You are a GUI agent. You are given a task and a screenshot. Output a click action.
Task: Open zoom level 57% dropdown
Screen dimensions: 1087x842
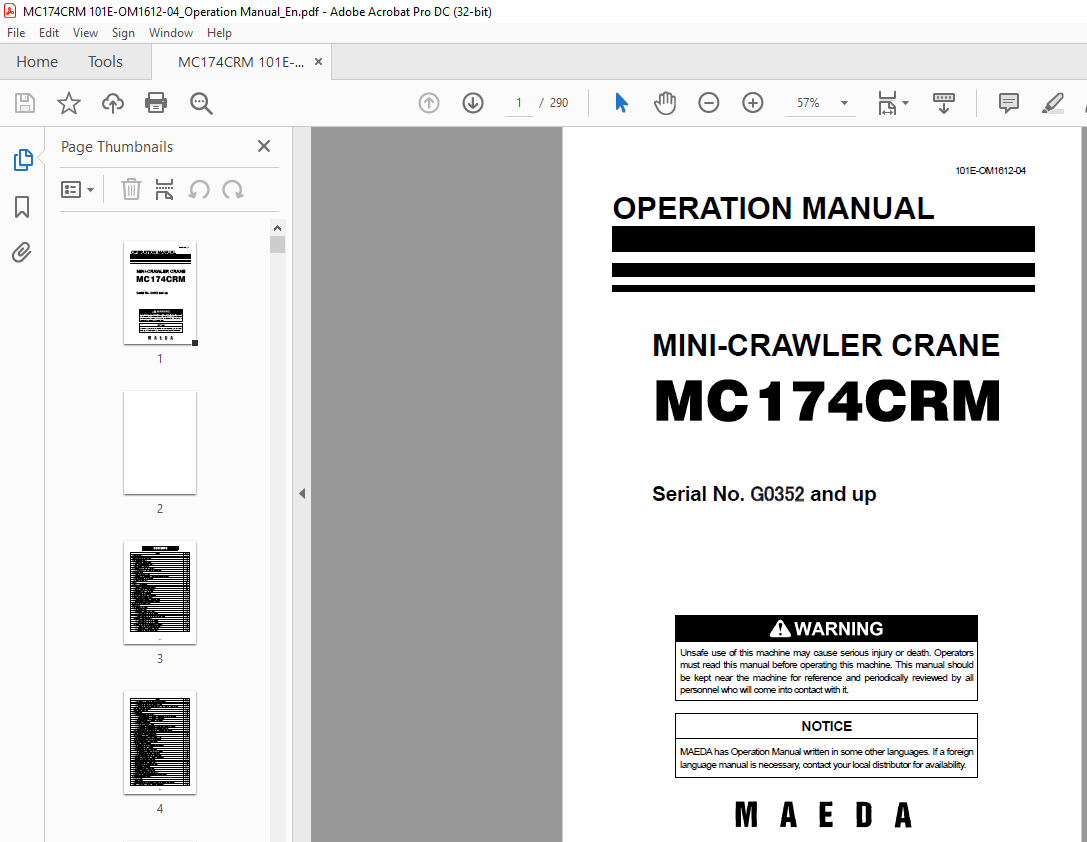click(844, 103)
